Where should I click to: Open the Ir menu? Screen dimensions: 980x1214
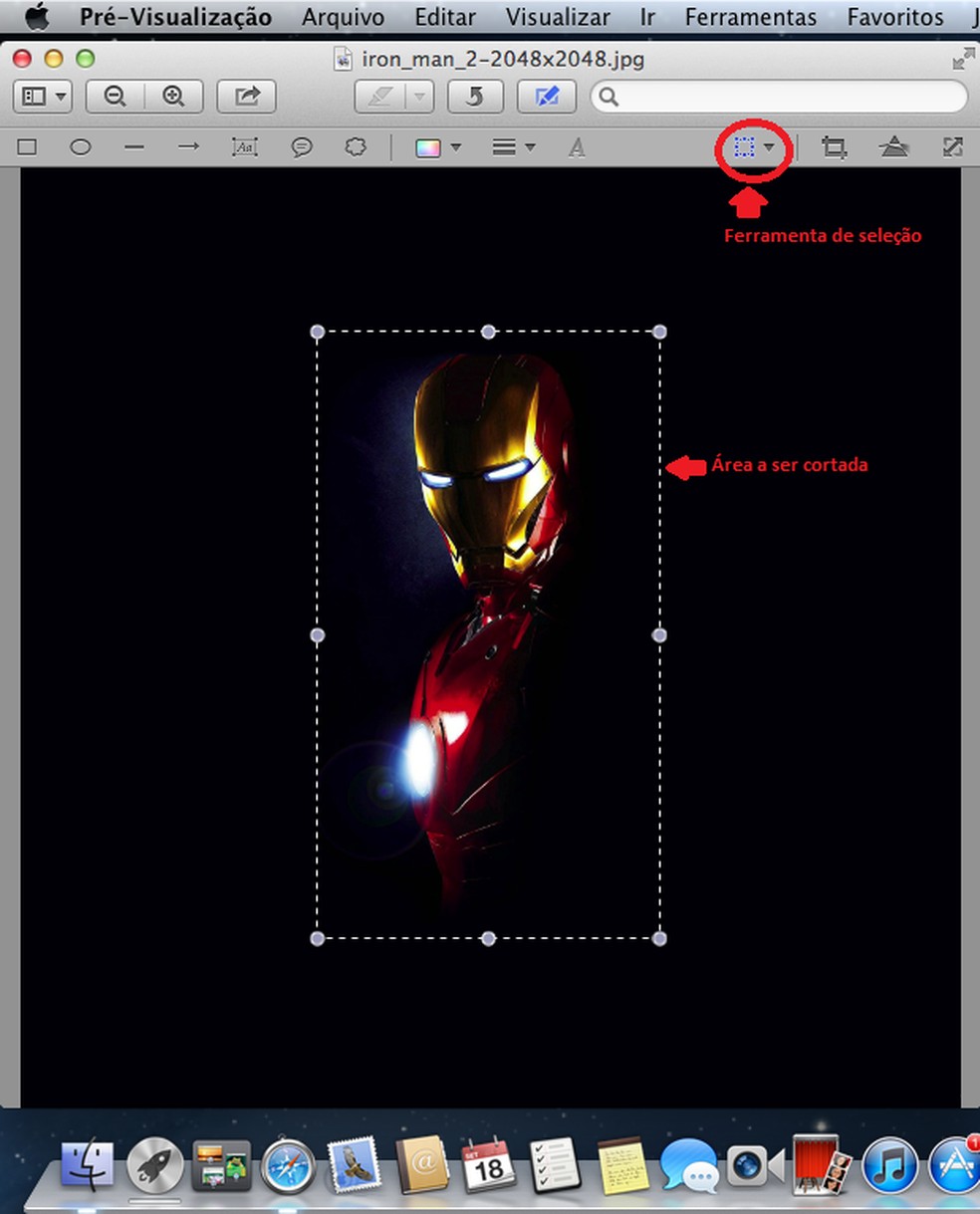coord(648,17)
